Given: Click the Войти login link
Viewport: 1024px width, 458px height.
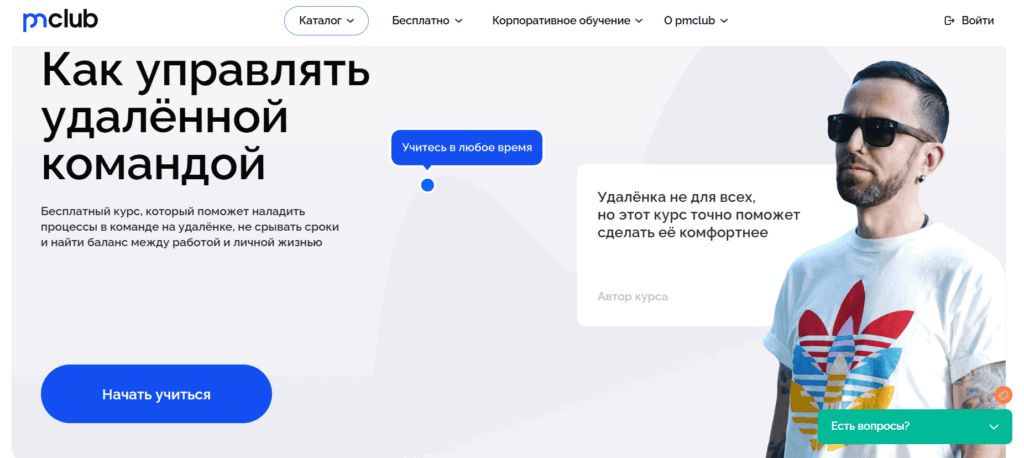Looking at the screenshot, I should click(x=970, y=20).
